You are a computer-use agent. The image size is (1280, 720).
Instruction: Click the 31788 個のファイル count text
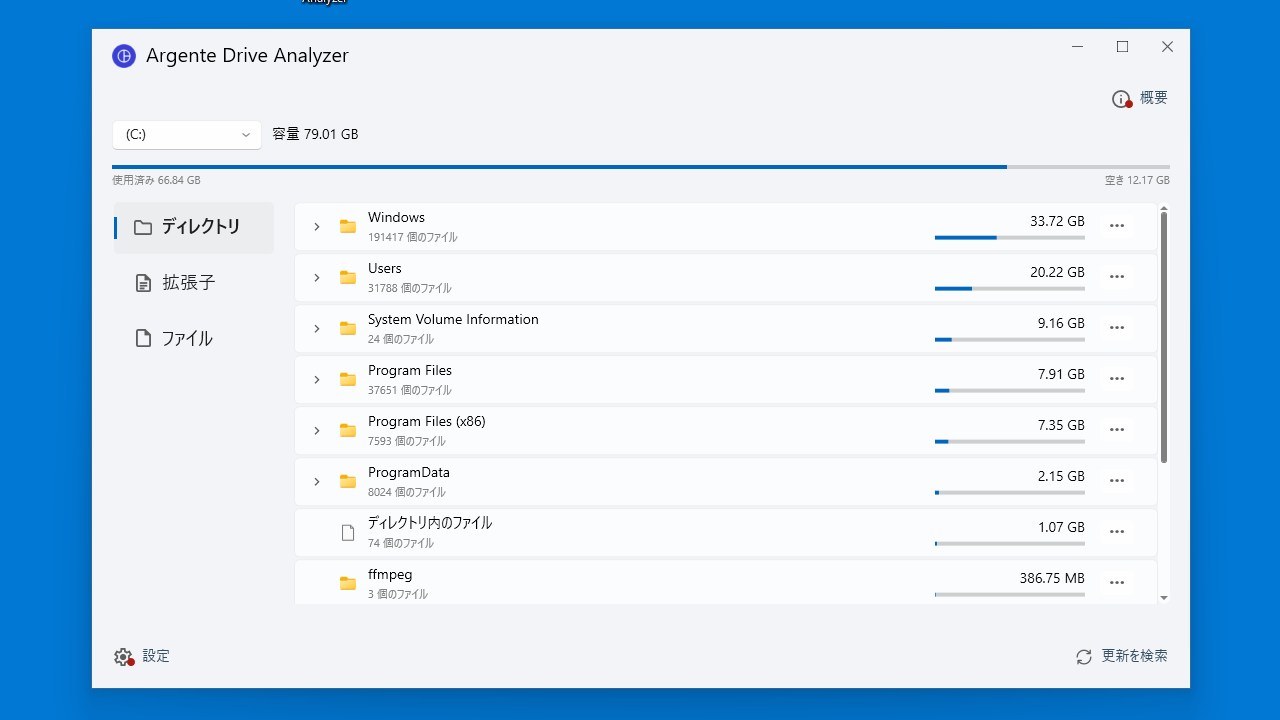[x=409, y=289]
